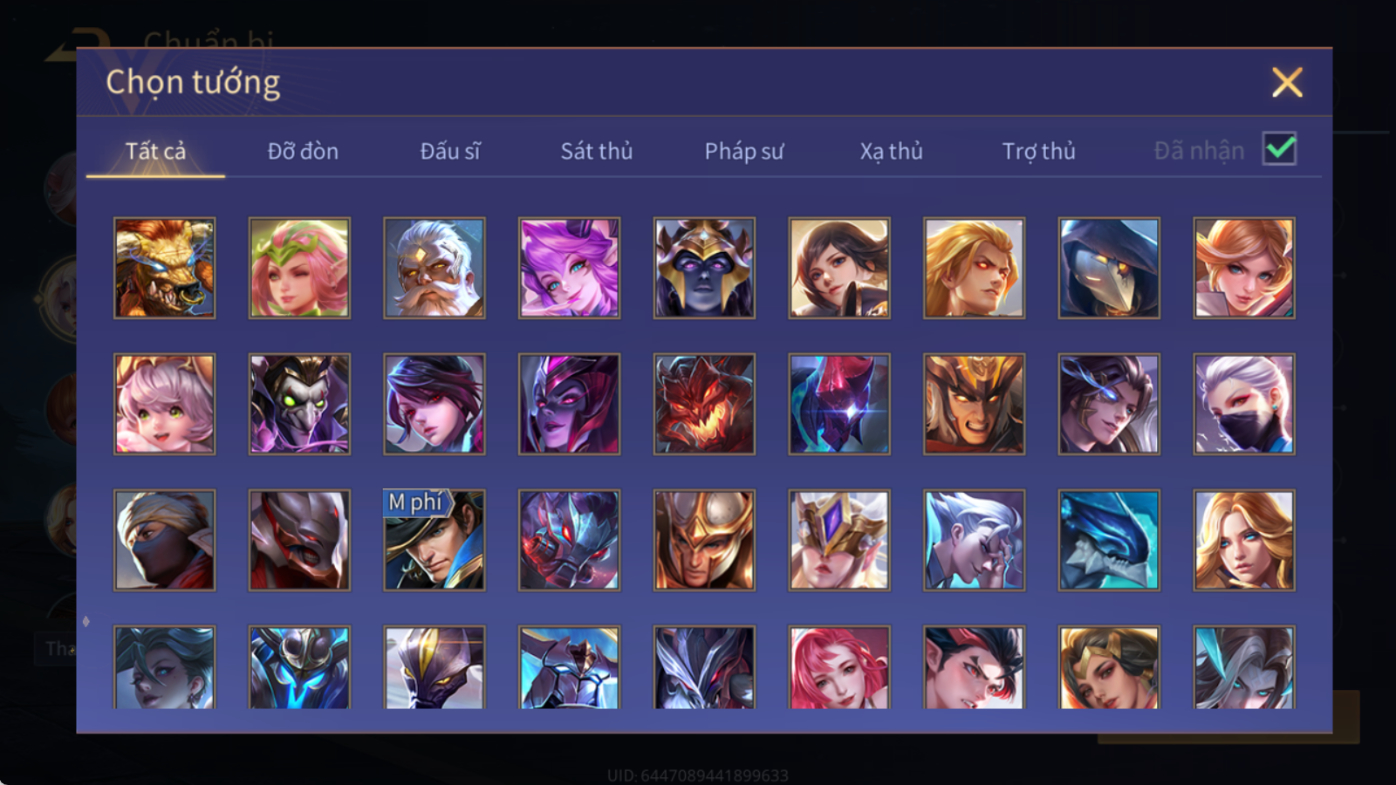This screenshot has height=785, width=1396.
Task: Select the red flaming demon hero
Action: (x=704, y=404)
